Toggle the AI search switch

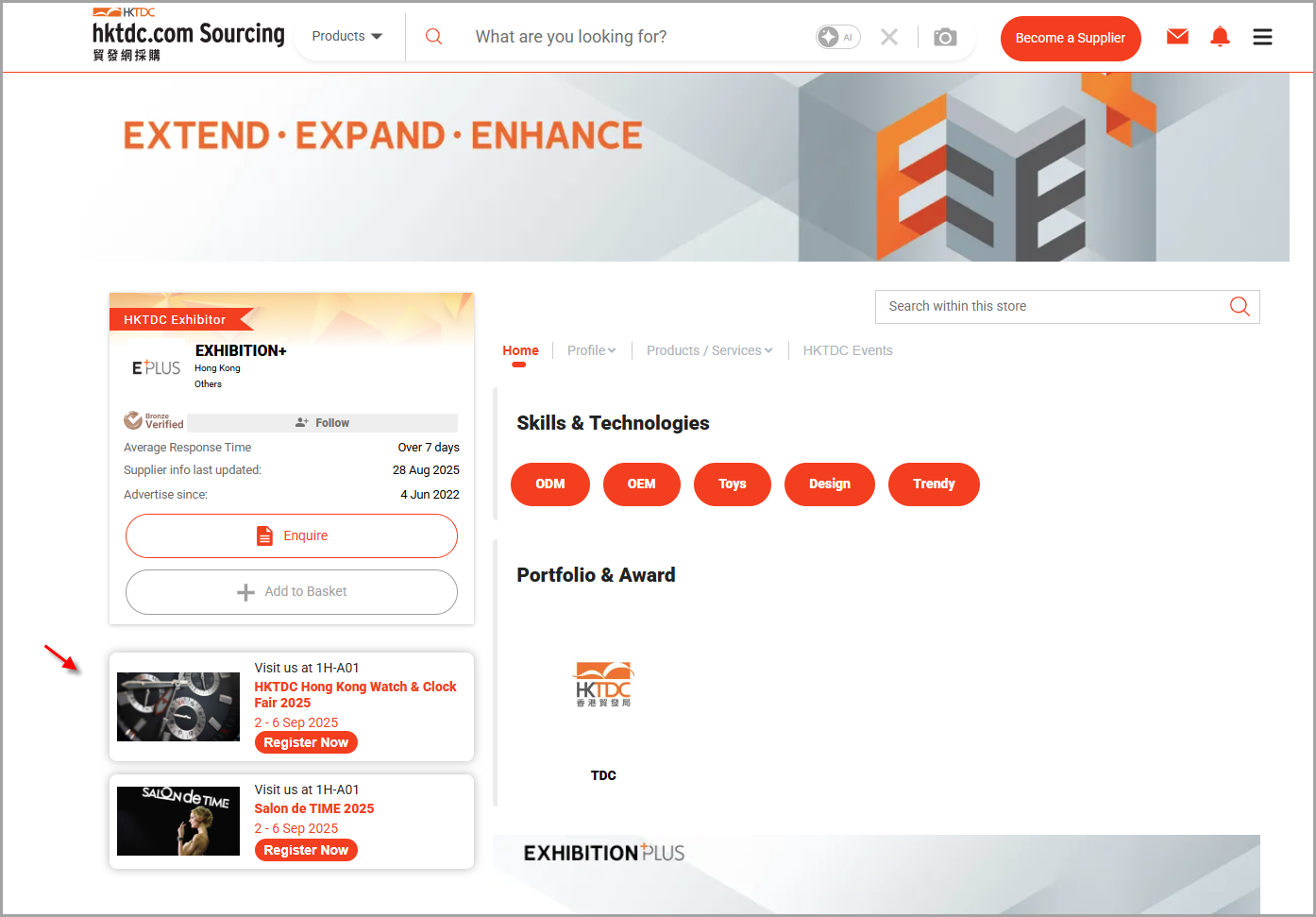pyautogui.click(x=837, y=37)
